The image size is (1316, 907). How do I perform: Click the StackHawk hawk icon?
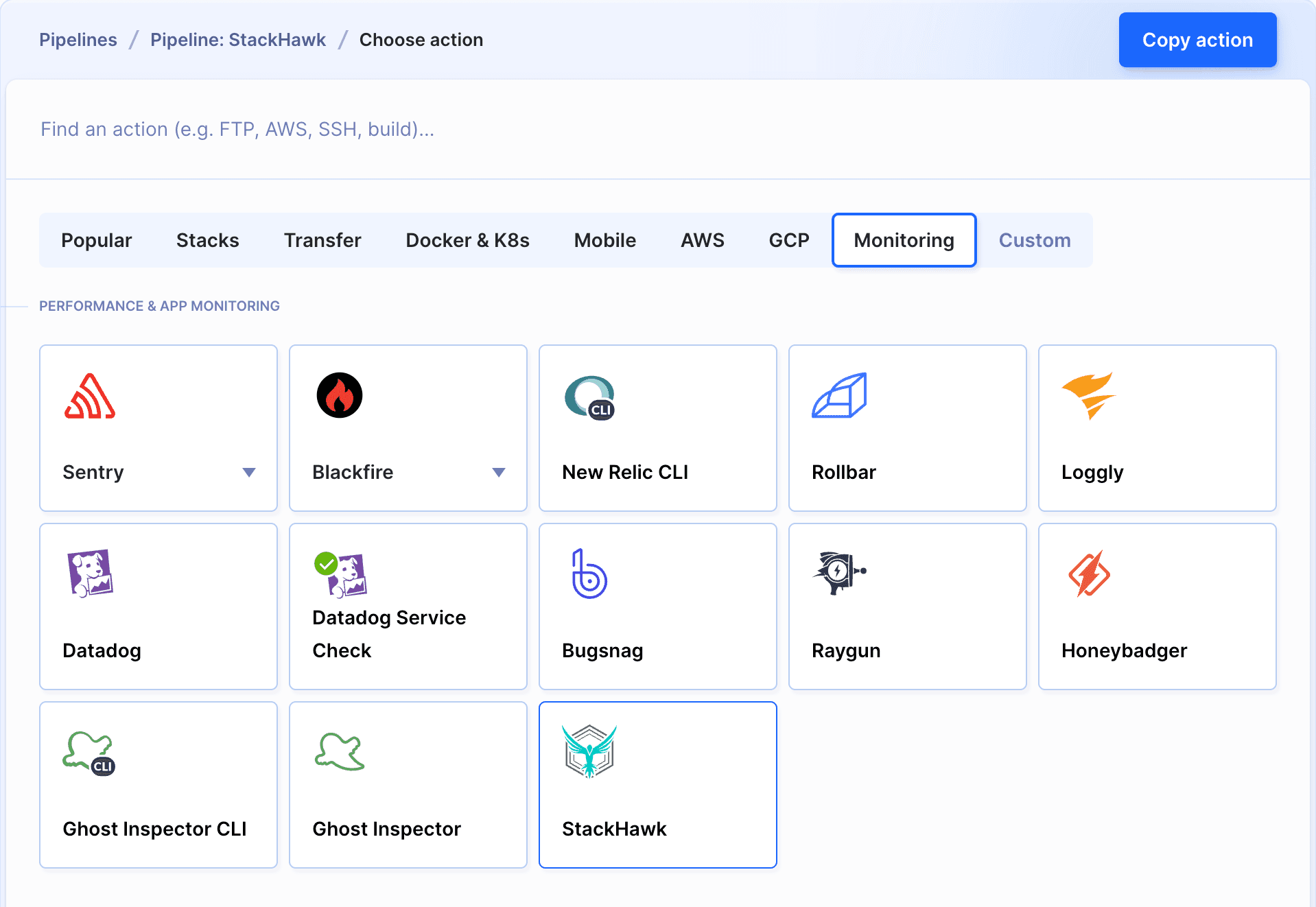589,751
